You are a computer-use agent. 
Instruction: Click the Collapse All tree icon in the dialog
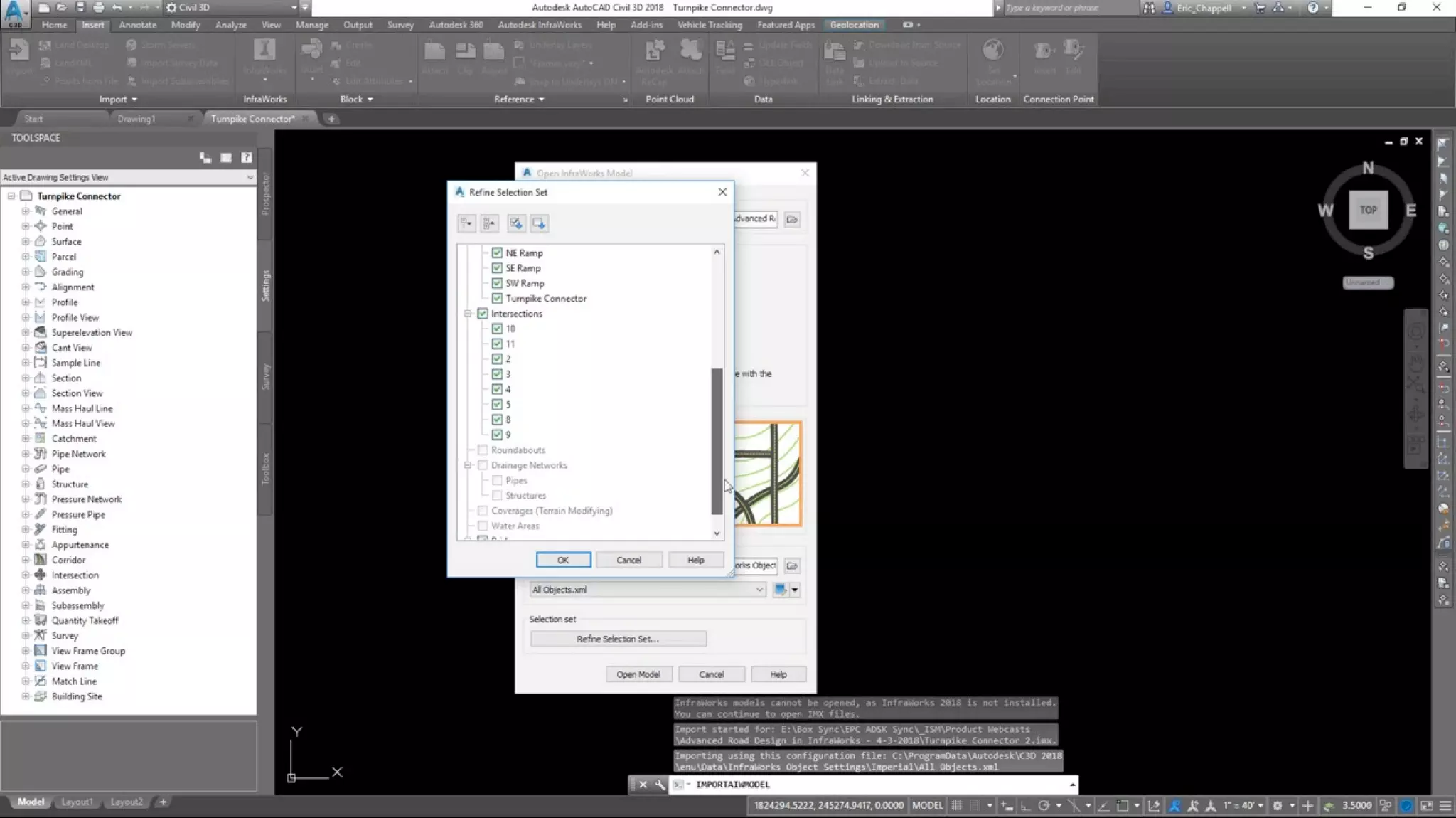pyautogui.click(x=489, y=223)
